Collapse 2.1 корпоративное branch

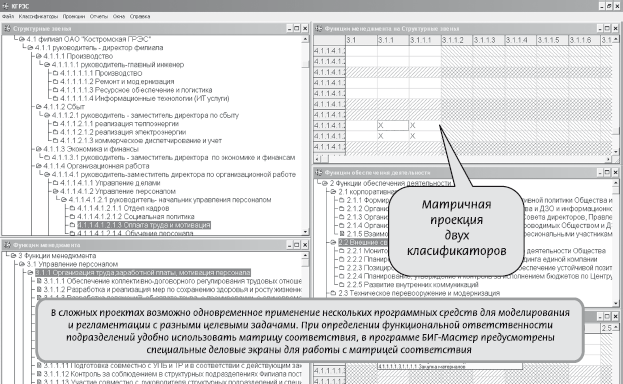pyautogui.click(x=333, y=192)
